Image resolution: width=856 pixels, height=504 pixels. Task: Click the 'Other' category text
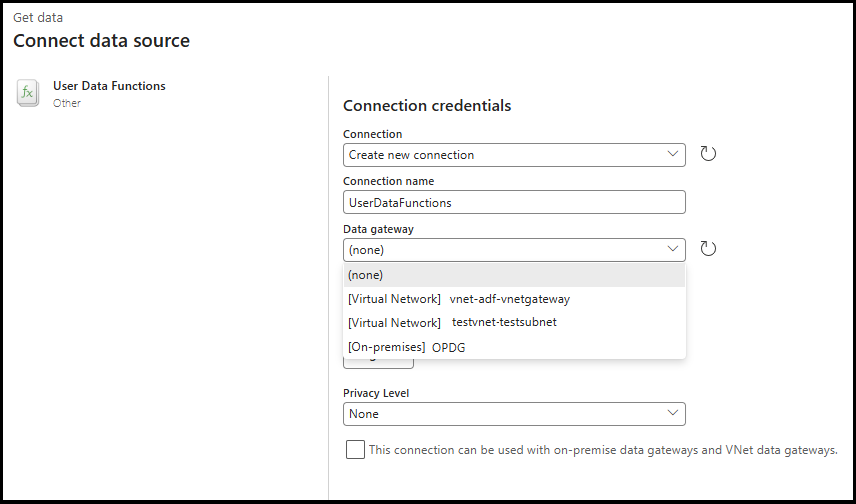(67, 103)
